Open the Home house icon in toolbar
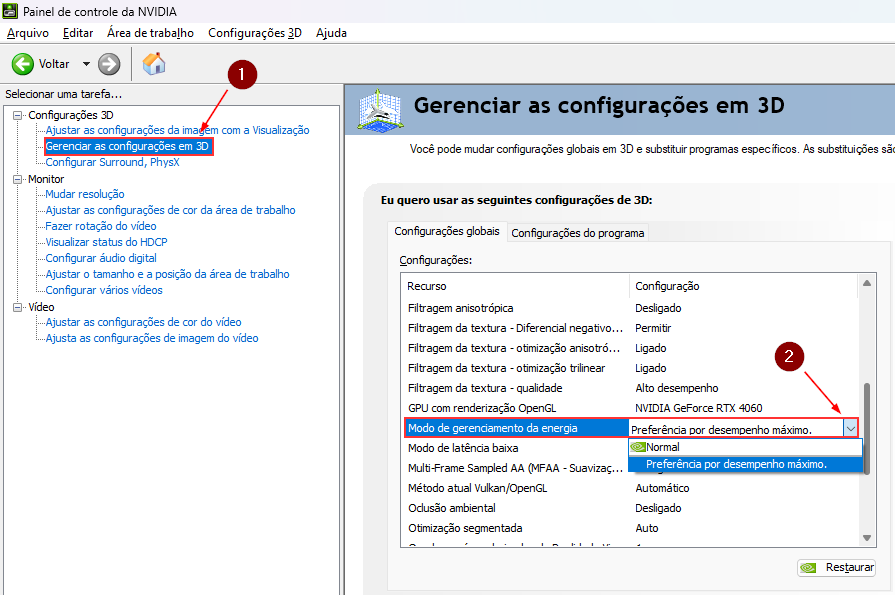 pyautogui.click(x=154, y=64)
